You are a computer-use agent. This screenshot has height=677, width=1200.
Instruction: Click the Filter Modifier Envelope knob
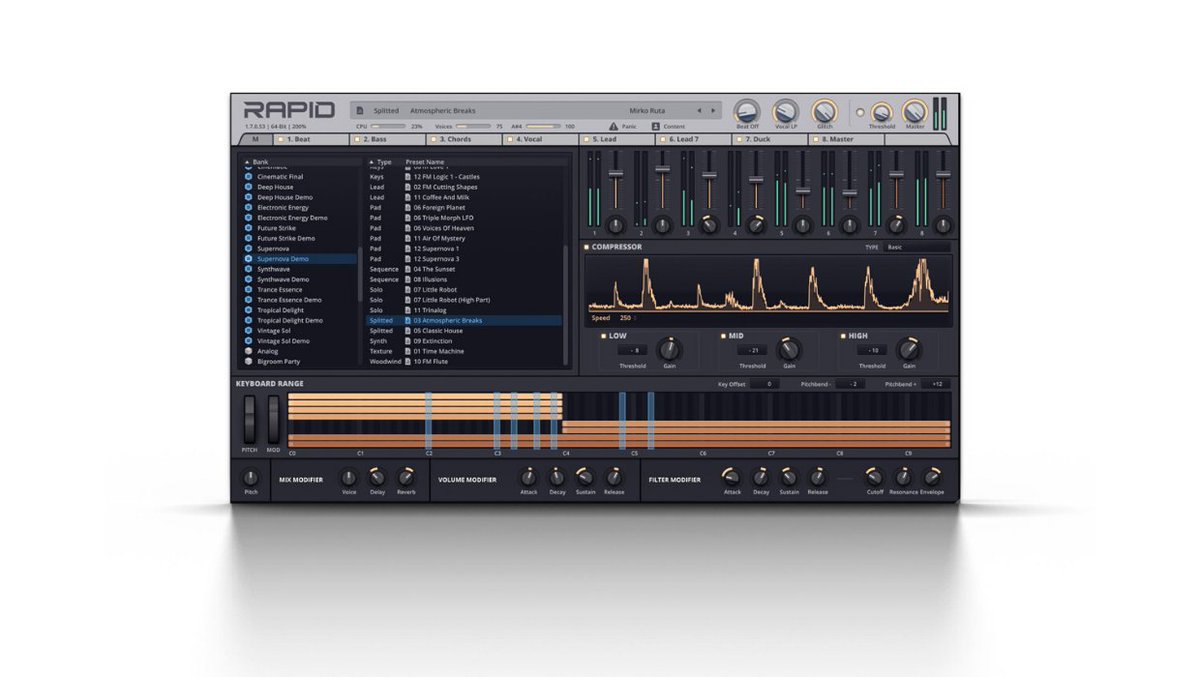[932, 477]
